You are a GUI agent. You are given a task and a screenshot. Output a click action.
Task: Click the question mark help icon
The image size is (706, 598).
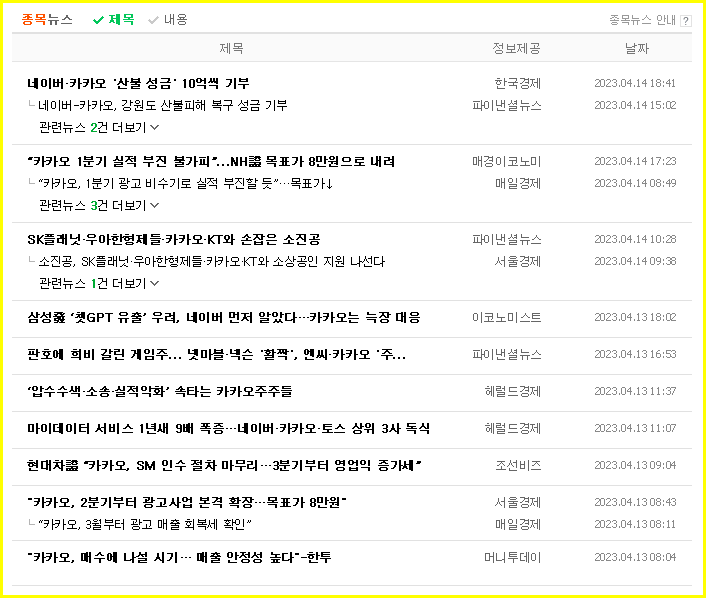coord(686,21)
